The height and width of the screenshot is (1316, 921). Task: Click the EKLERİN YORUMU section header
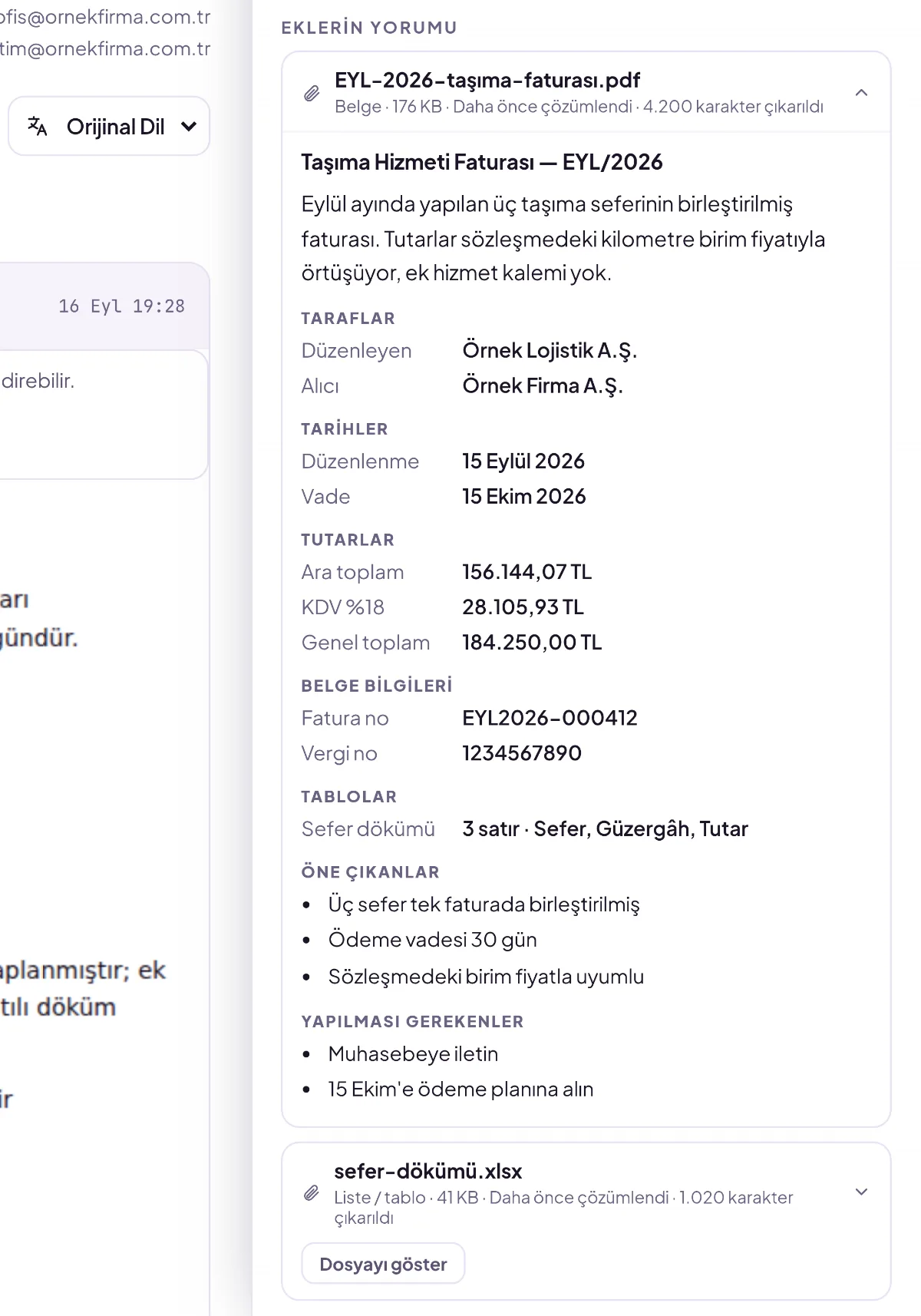click(x=369, y=28)
